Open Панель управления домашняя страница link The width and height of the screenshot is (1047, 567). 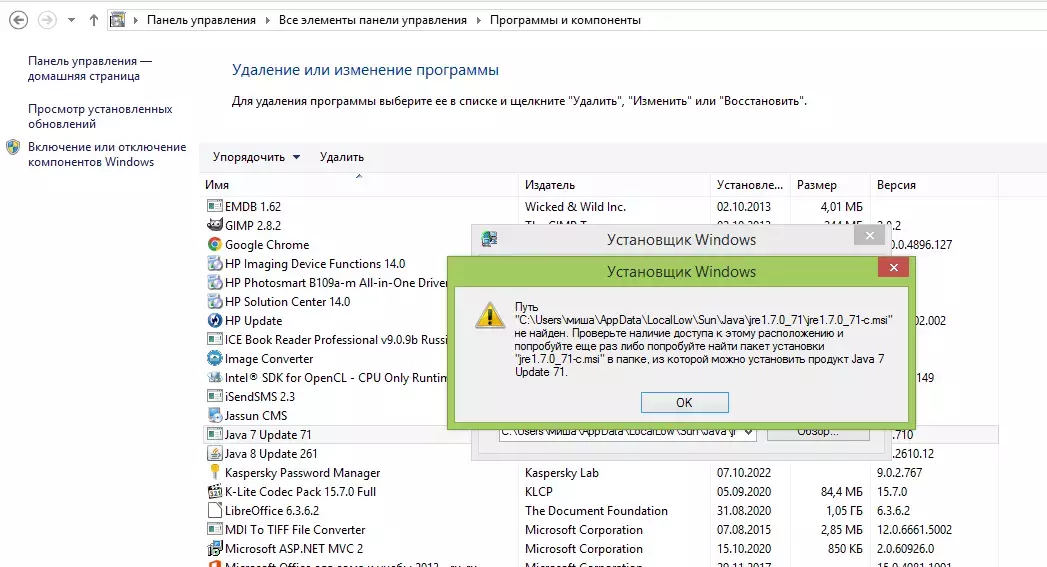click(89, 68)
